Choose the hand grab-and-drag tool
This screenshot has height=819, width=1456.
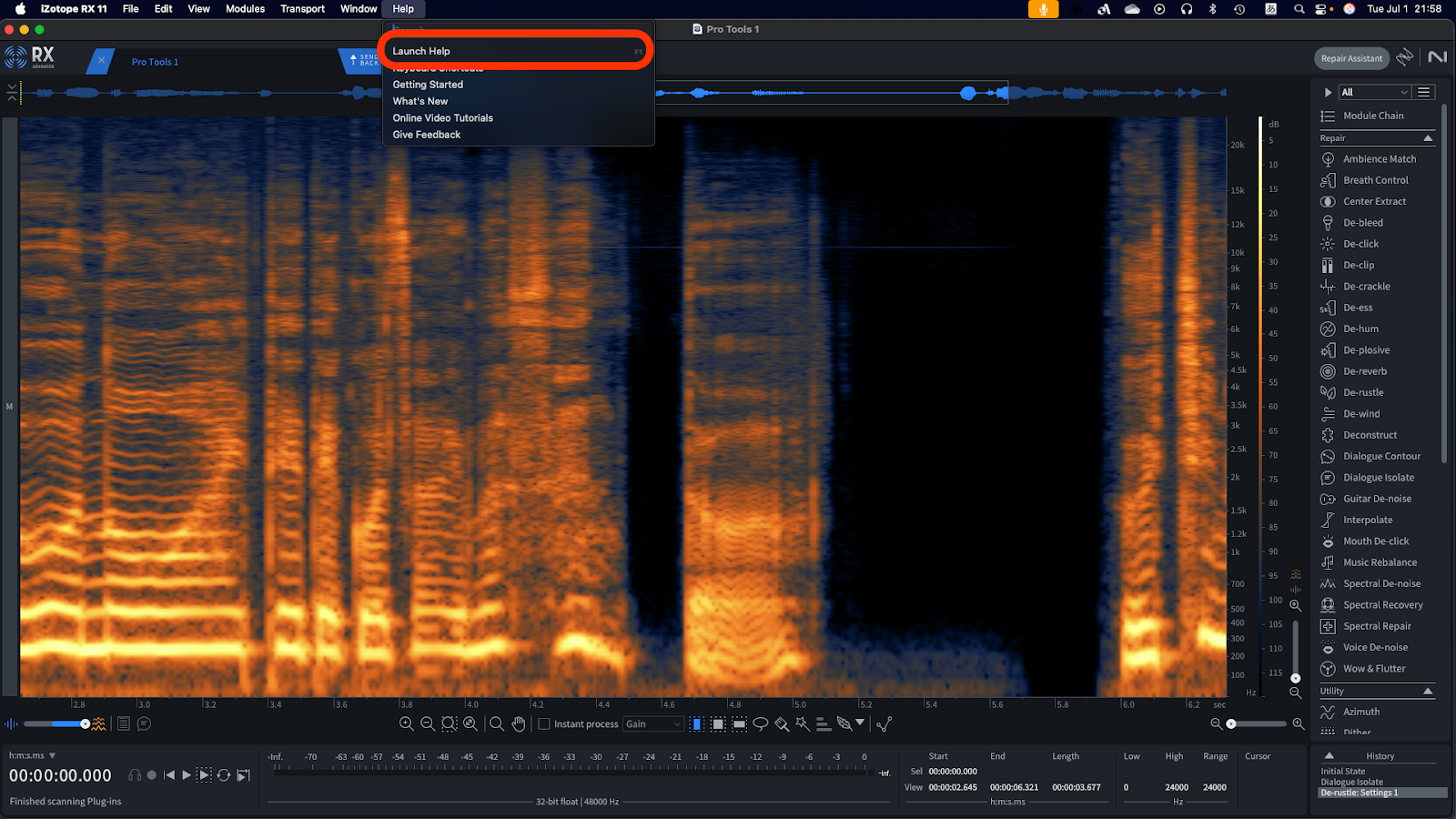pyautogui.click(x=519, y=724)
